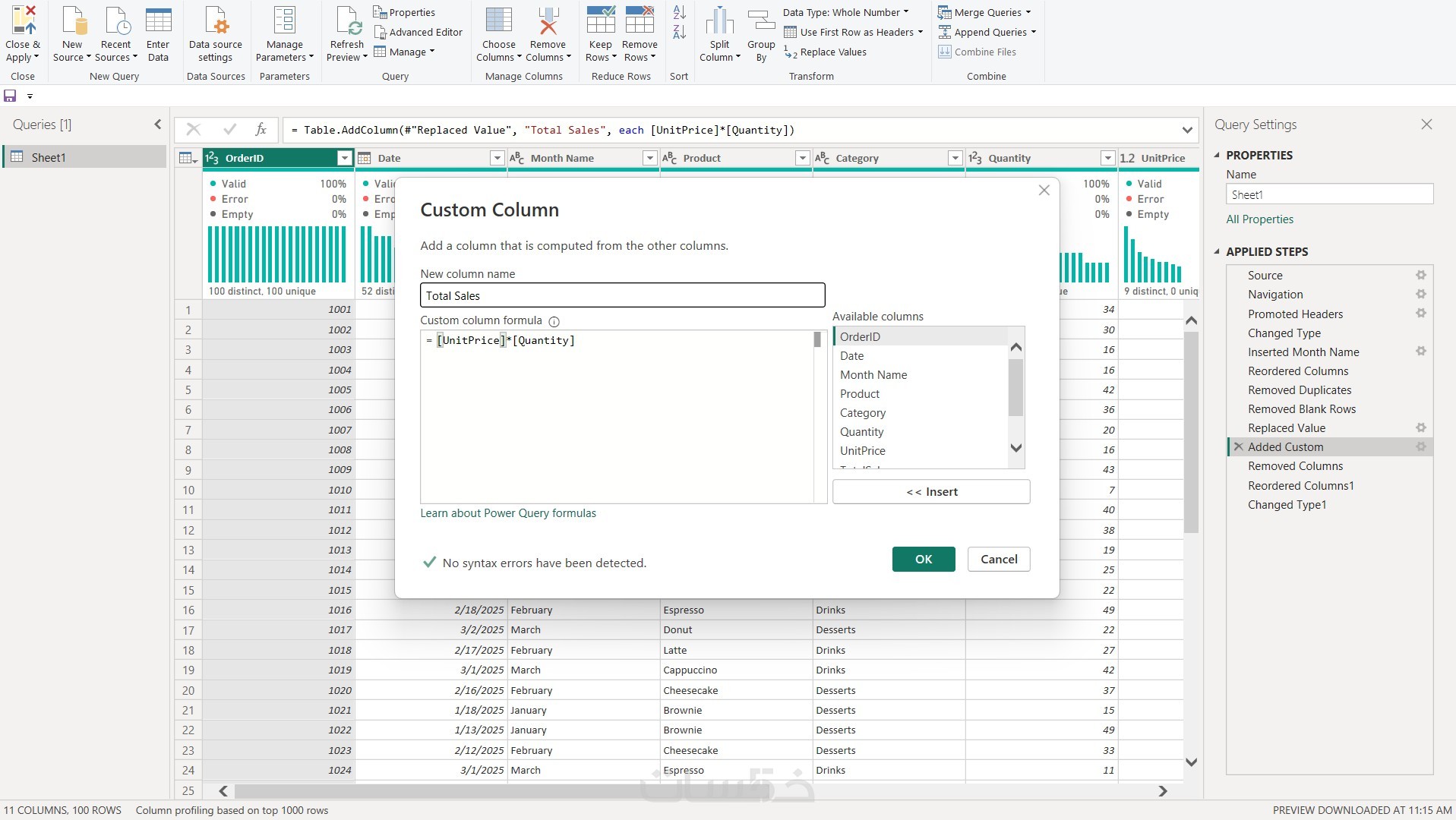
Task: Select the Removed Duplicates applied step
Action: (1299, 390)
